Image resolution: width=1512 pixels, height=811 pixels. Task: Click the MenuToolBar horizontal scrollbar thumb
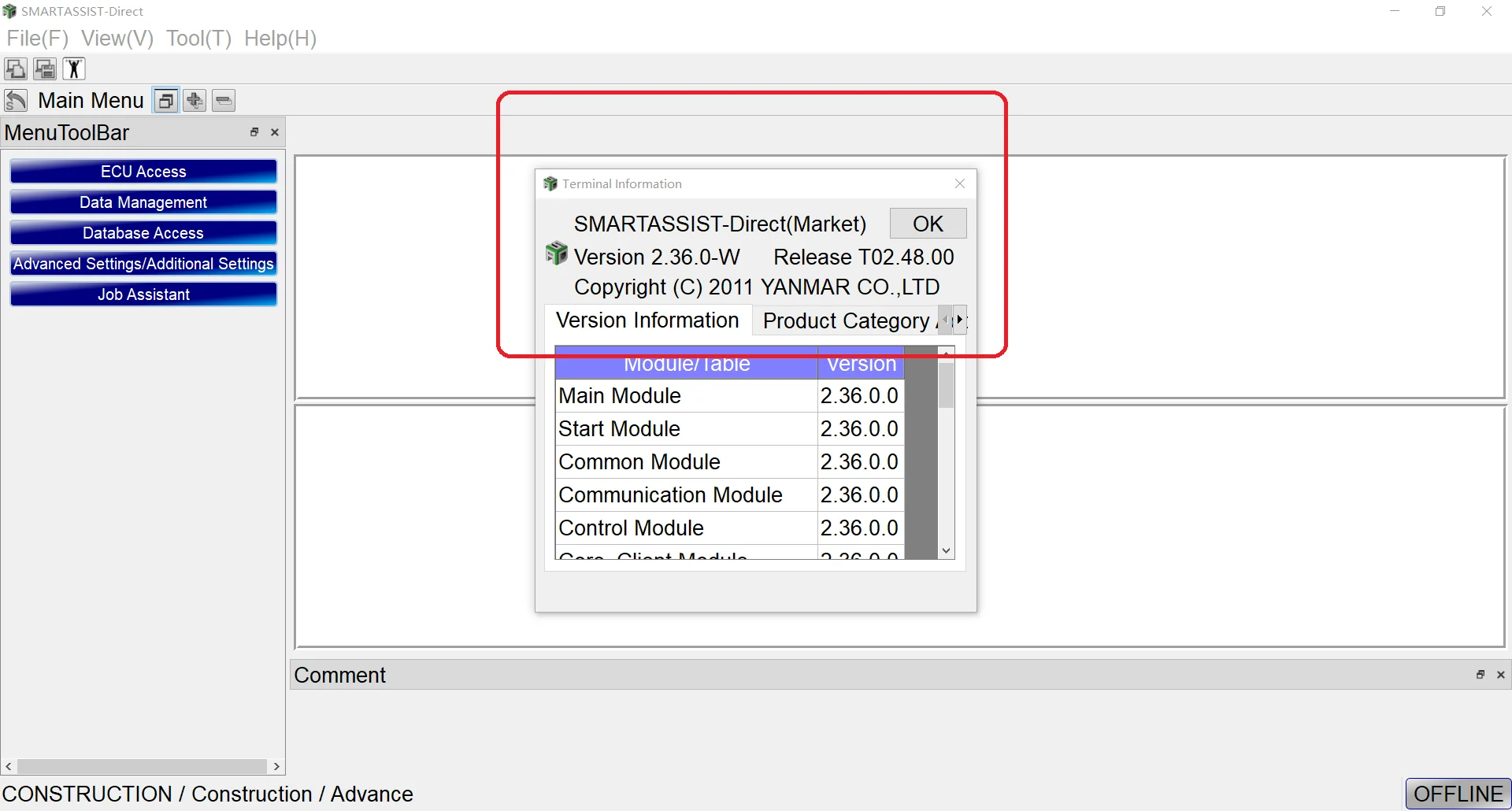[142, 766]
